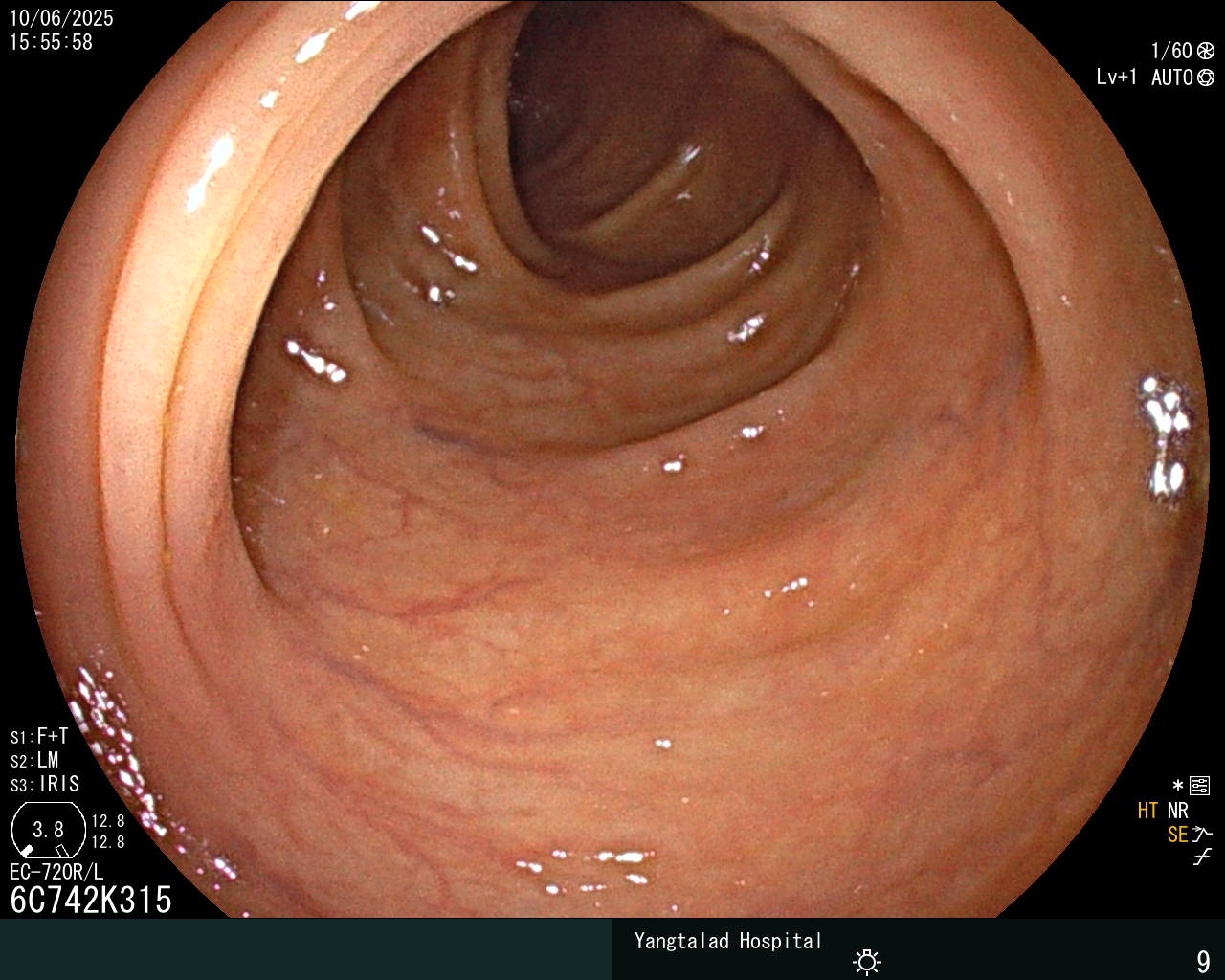Click the serial number 6C742K315
Viewport: 1225px width, 980px height.
point(91,900)
